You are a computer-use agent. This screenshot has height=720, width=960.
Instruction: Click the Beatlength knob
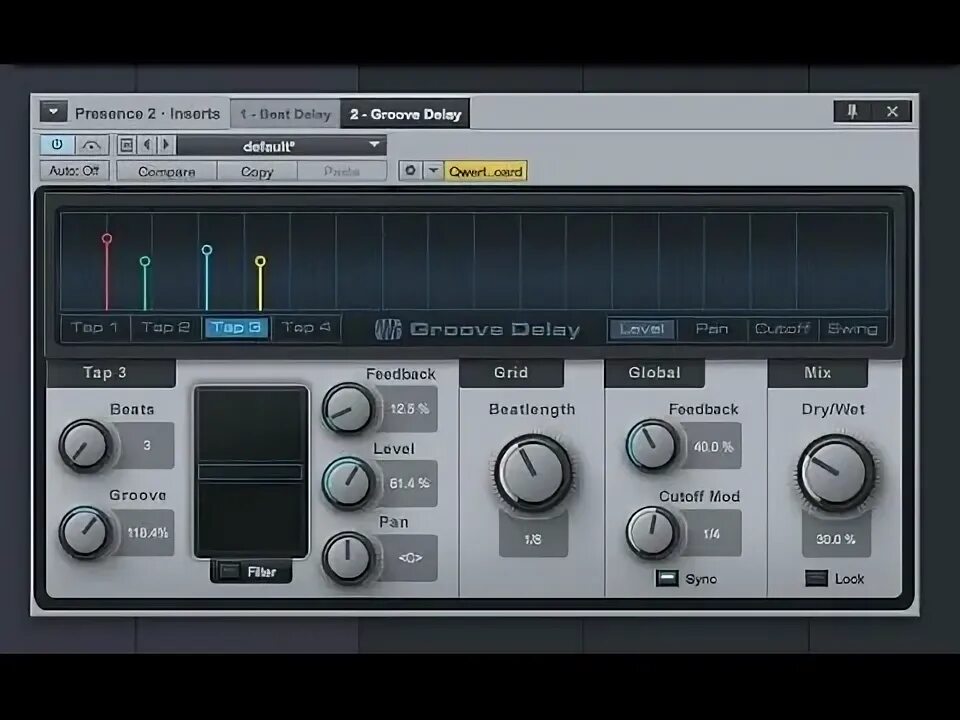533,472
